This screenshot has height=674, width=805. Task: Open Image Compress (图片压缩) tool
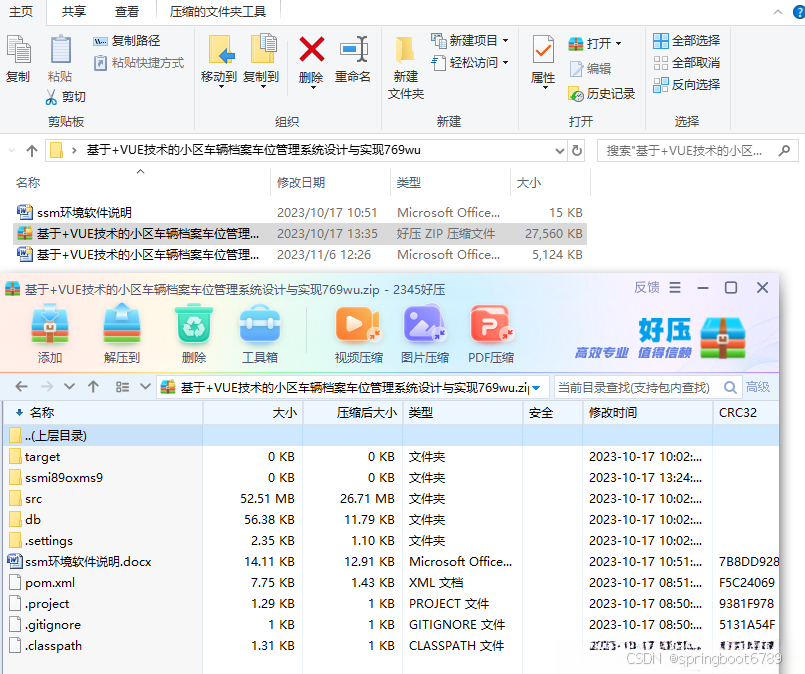[x=425, y=335]
